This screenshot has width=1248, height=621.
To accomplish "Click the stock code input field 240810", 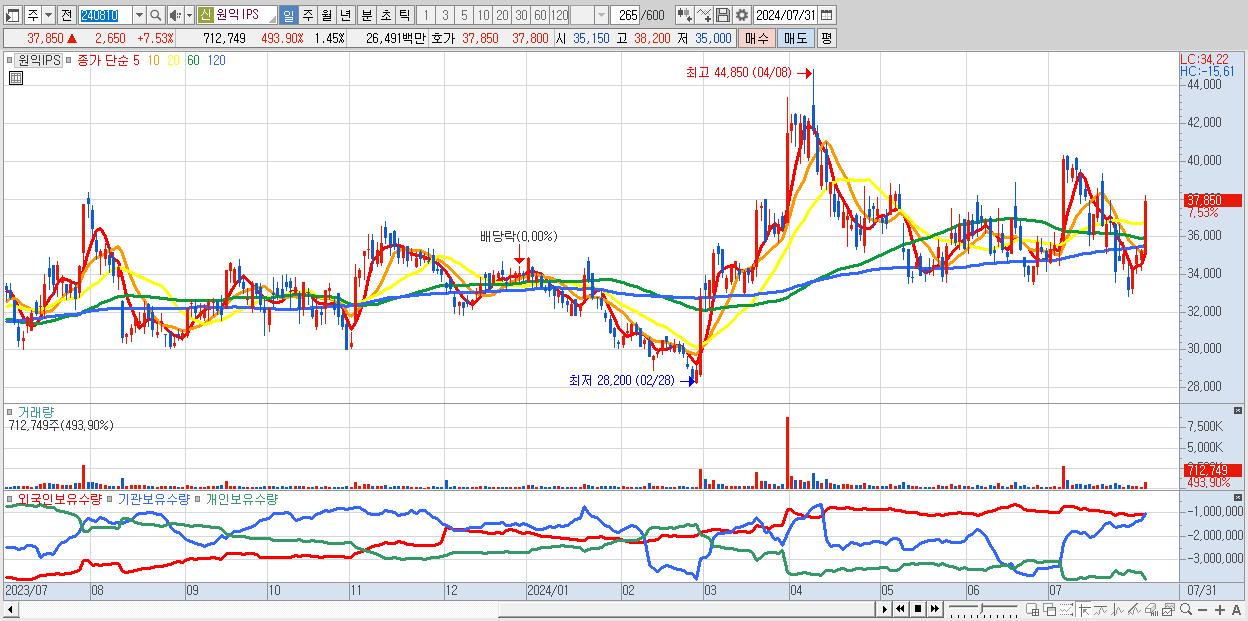I will [x=105, y=15].
